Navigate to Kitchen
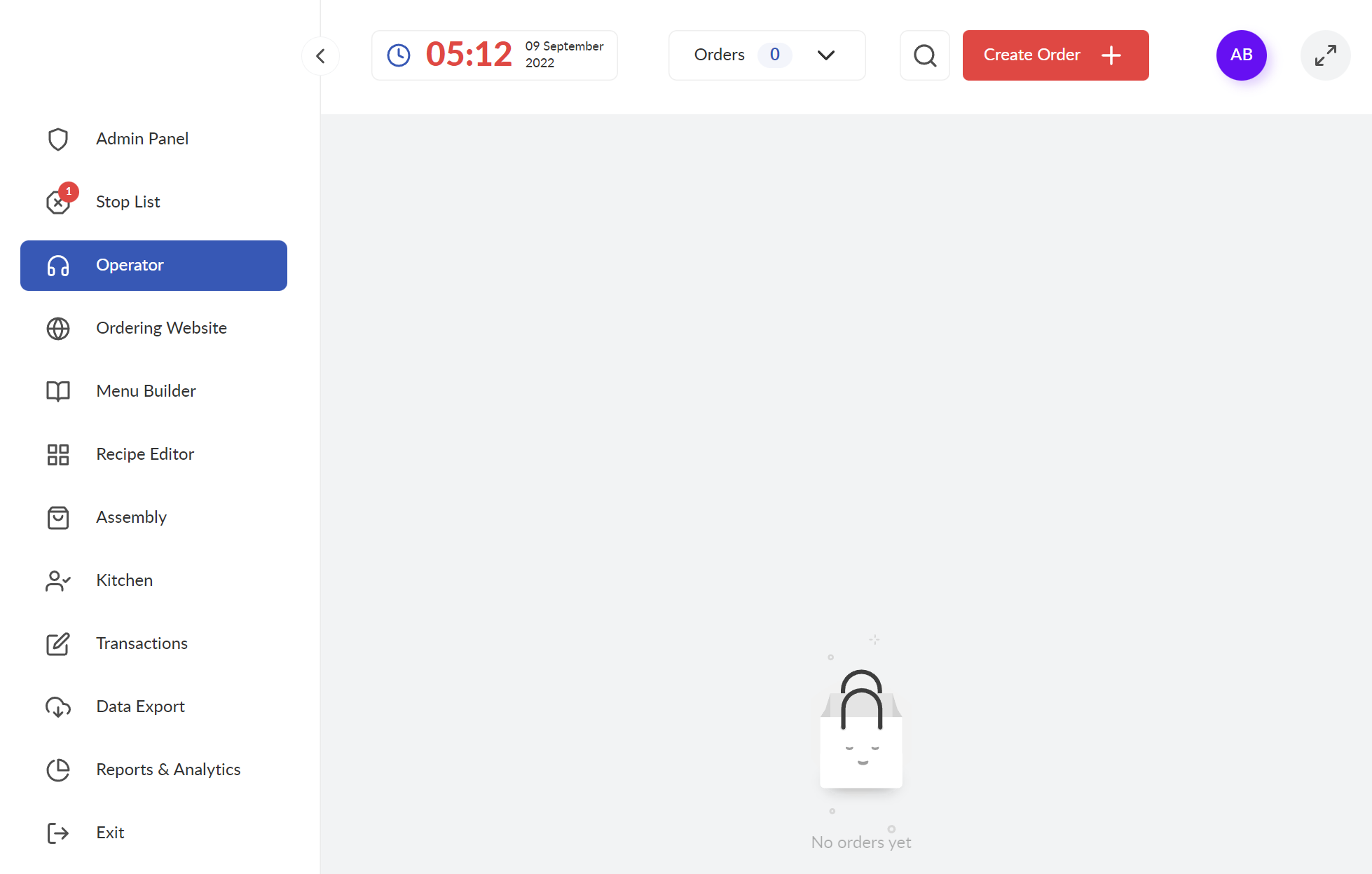Screen dimensions: 1372x874 pos(153,580)
